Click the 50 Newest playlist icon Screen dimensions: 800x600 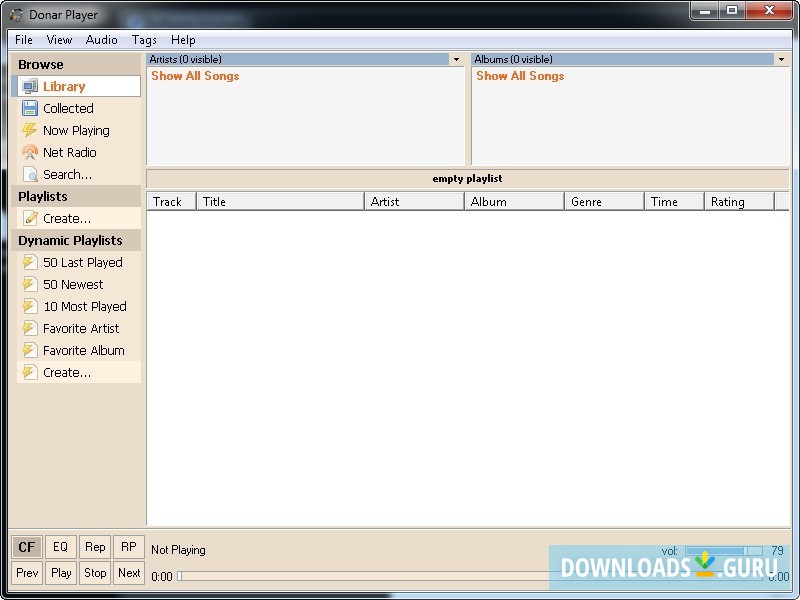coord(30,284)
